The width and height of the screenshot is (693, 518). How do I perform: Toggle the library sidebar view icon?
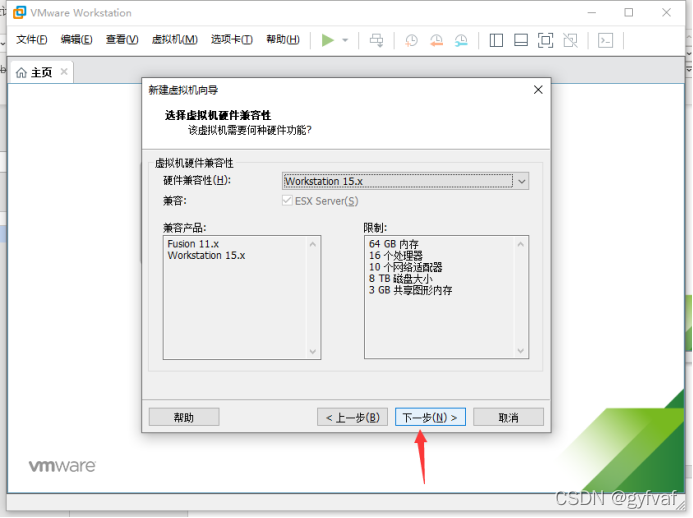(x=496, y=40)
